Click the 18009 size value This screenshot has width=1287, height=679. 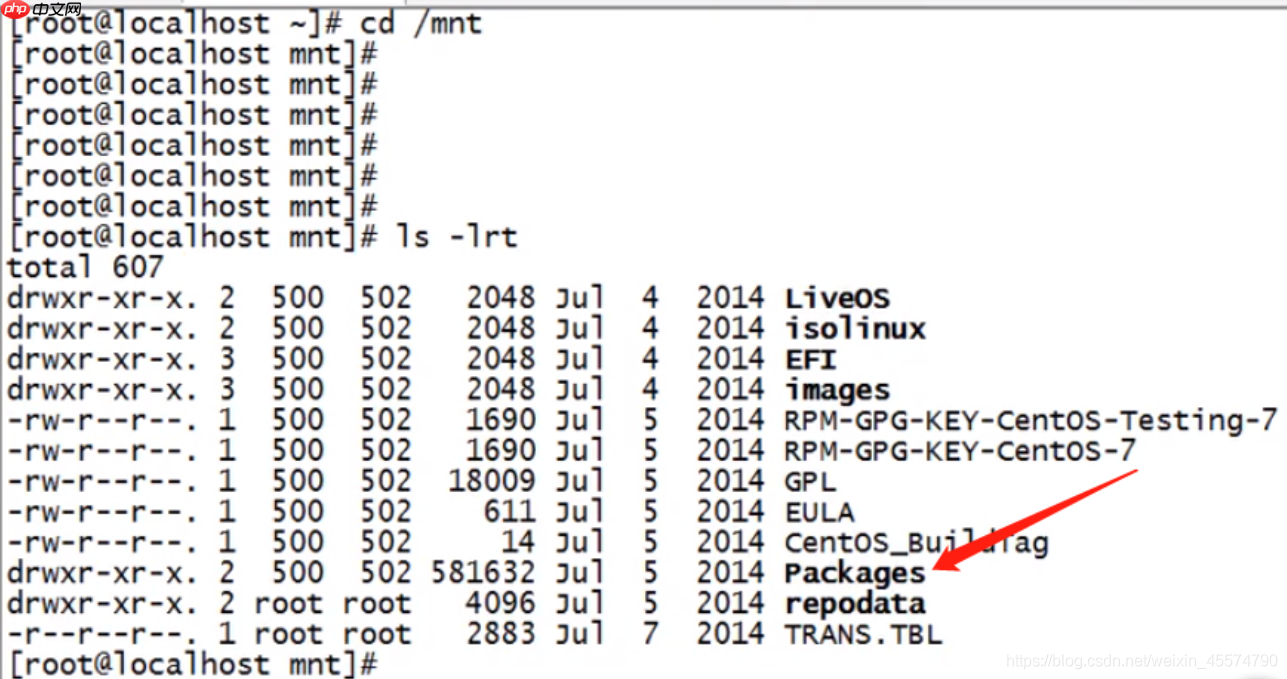coord(493,481)
